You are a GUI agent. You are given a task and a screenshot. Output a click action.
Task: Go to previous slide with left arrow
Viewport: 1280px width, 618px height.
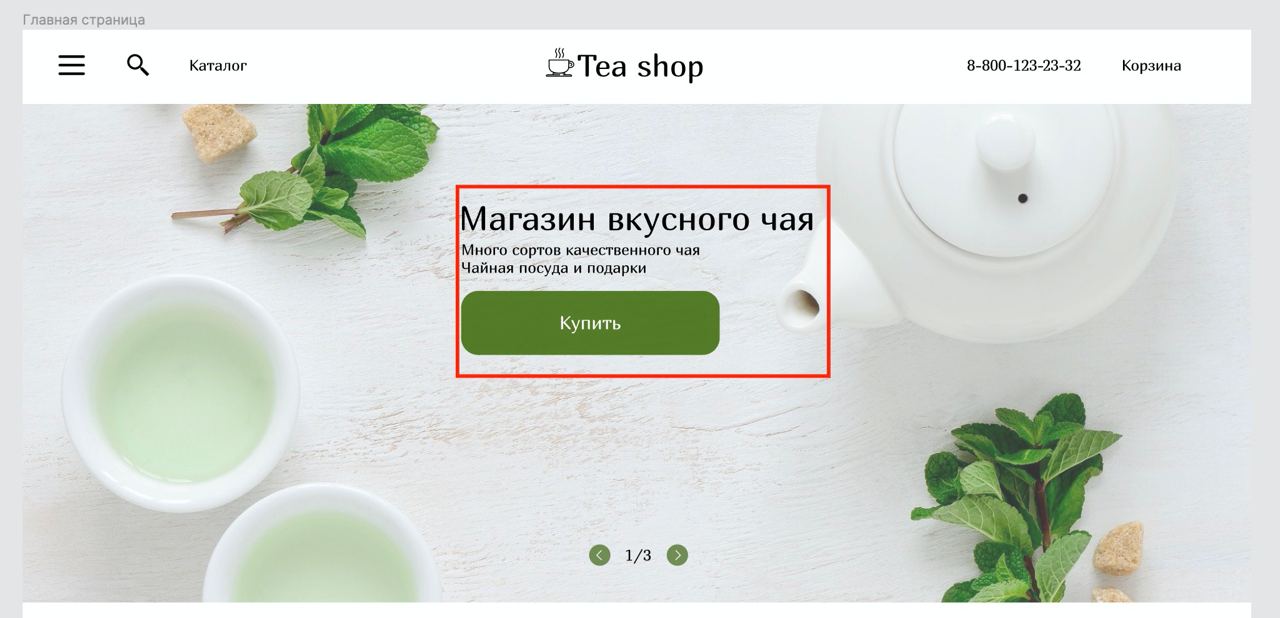(x=599, y=555)
